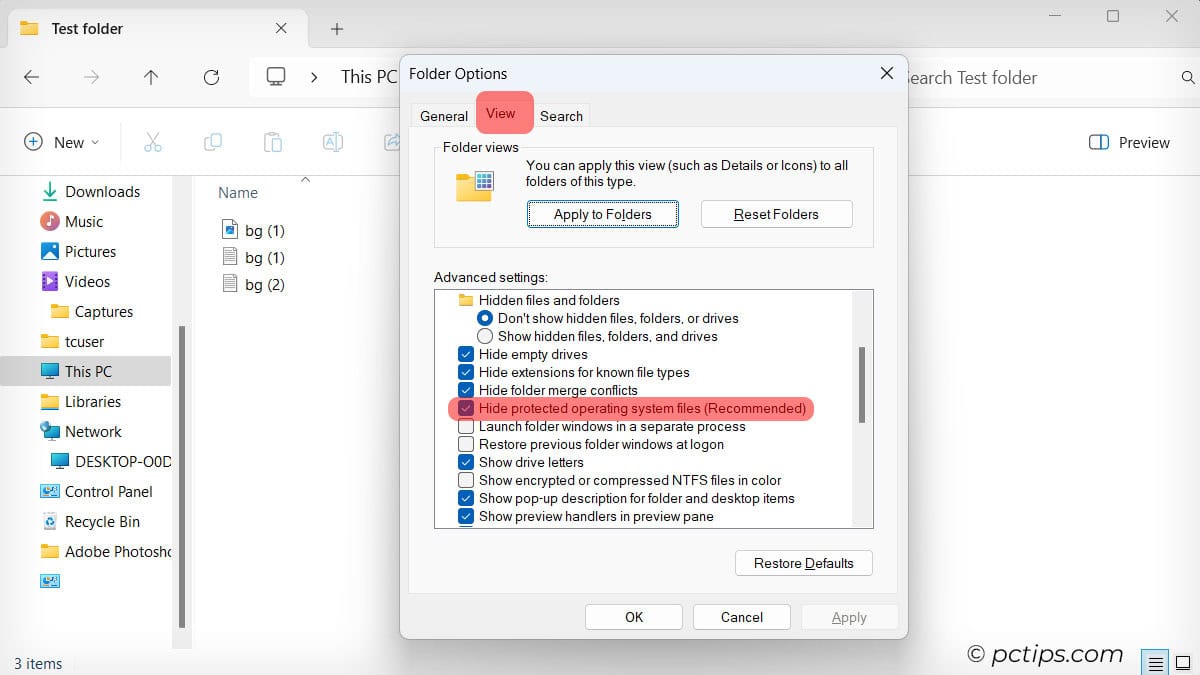
Task: Switch to the Search tab in Folder Options
Action: [x=561, y=115]
